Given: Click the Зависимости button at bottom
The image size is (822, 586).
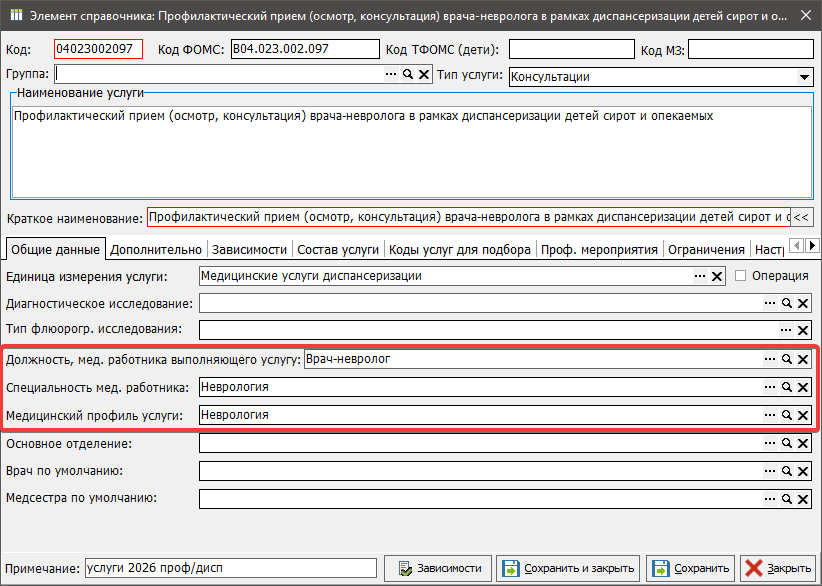Looking at the screenshot, I should point(438,568).
